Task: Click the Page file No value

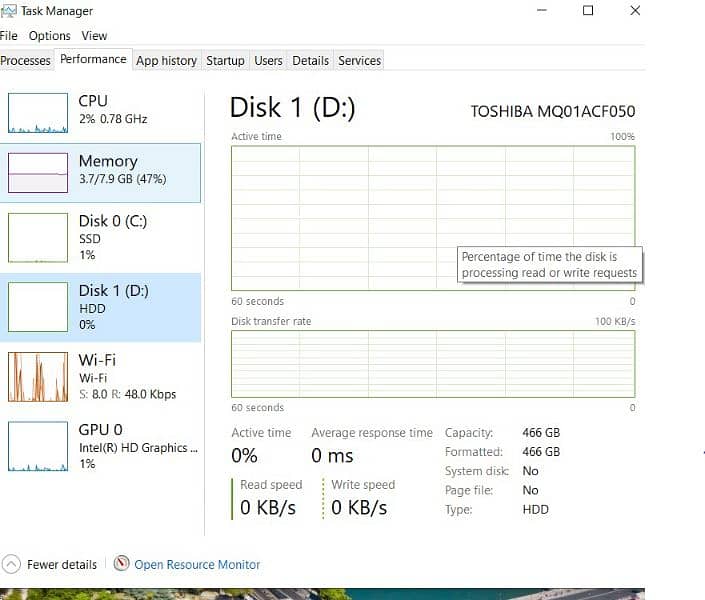Action: pyautogui.click(x=530, y=490)
